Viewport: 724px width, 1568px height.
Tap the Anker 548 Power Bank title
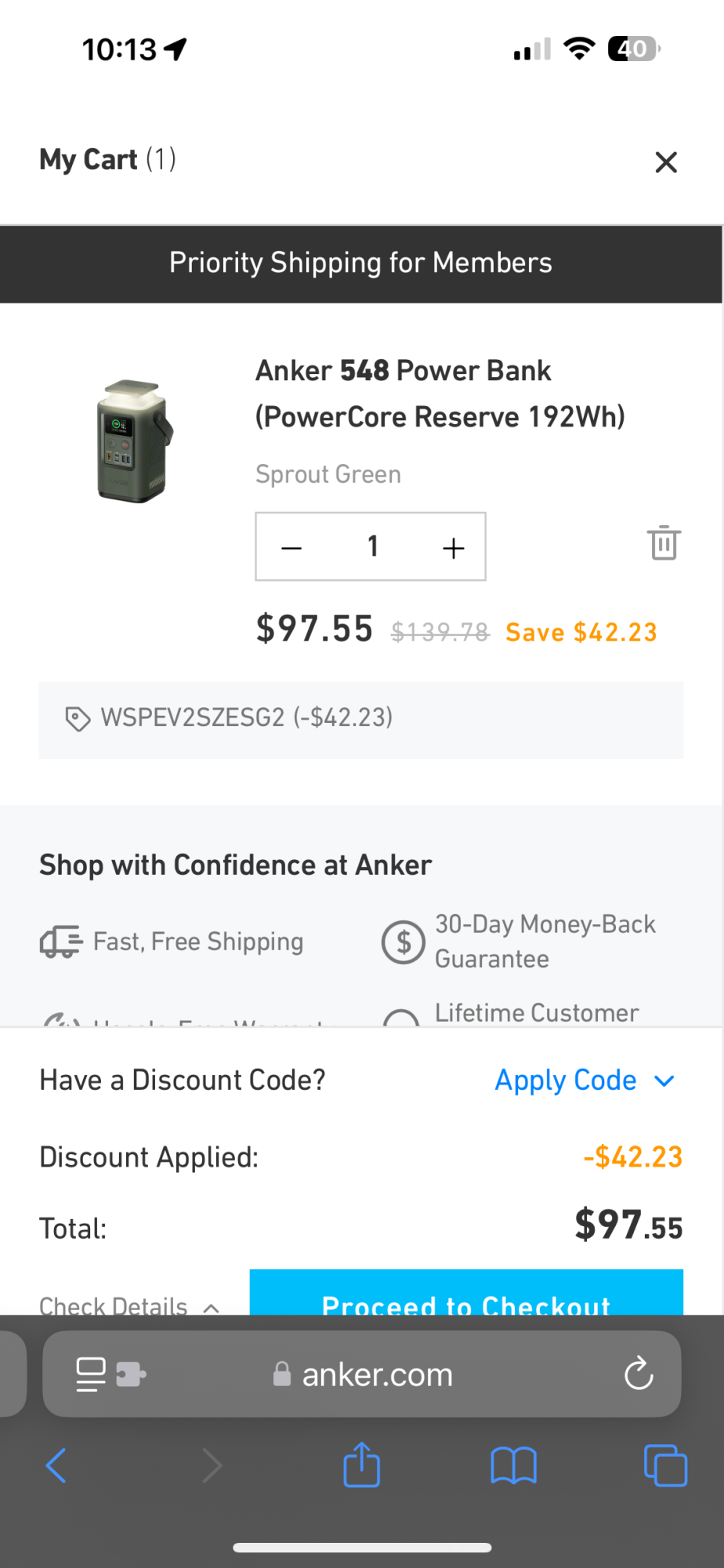(440, 394)
